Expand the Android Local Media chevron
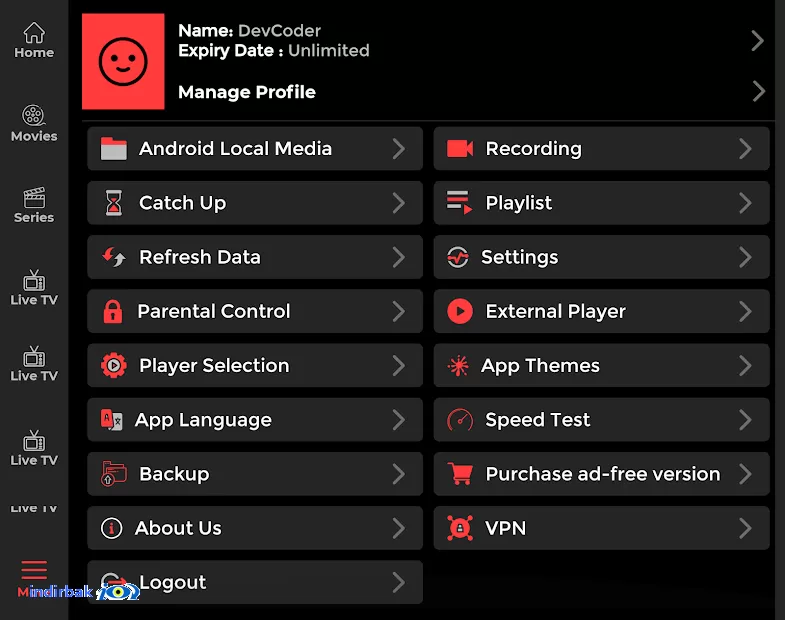The width and height of the screenshot is (785, 620). pos(399,149)
